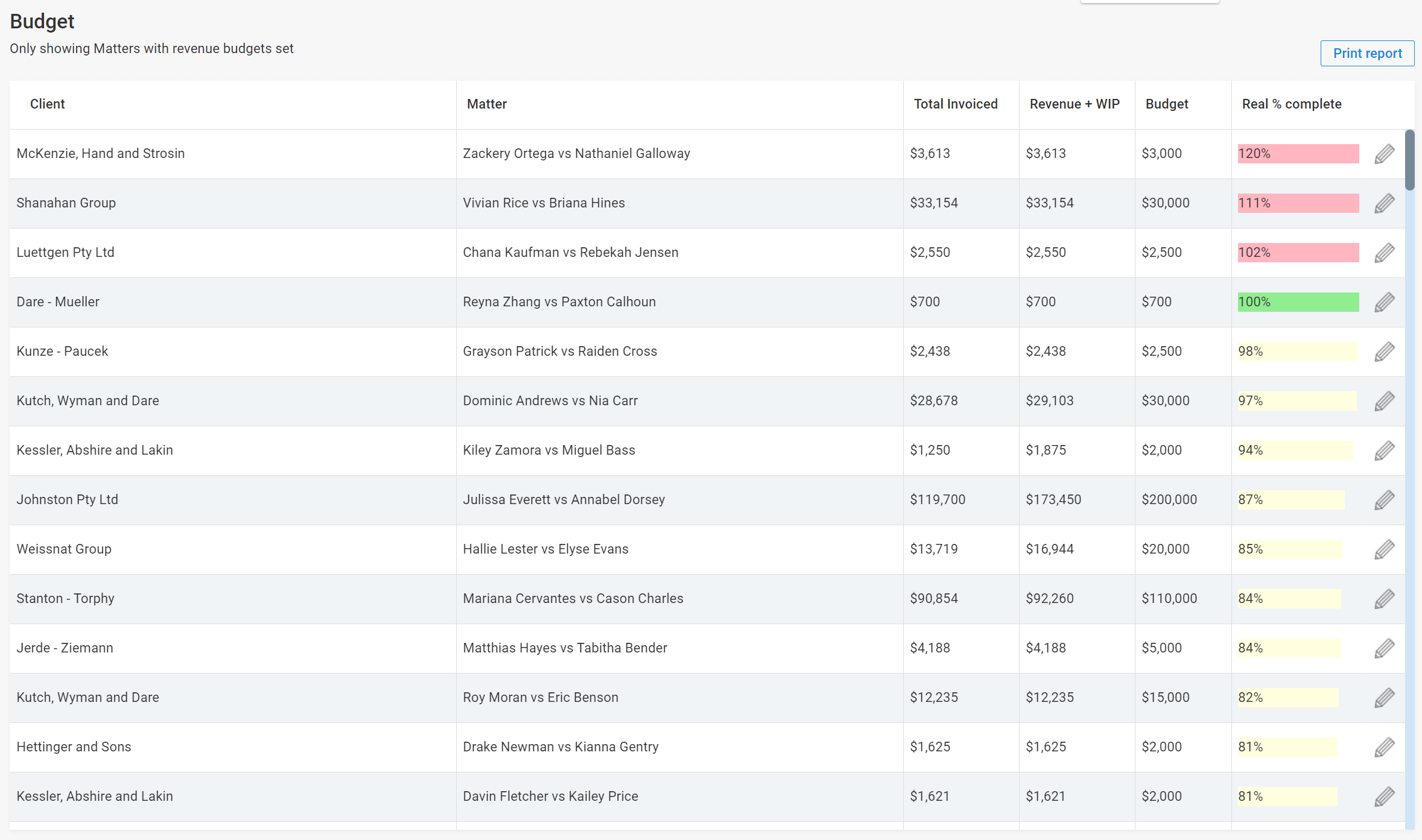Image resolution: width=1422 pixels, height=840 pixels.
Task: Open pencil editor for Dare - Mueller matter
Action: 1384,302
